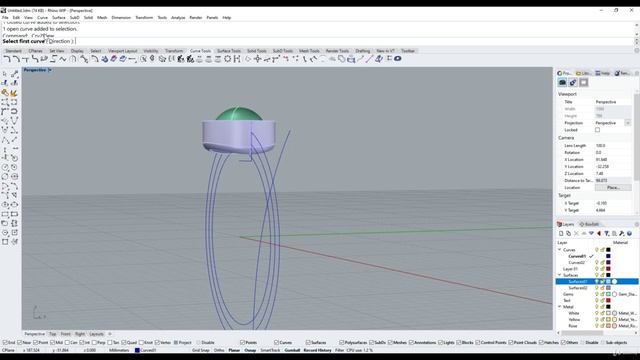This screenshot has width=640, height=360.
Task: Open the Projection dropdown in Viewport properties
Action: (627, 123)
